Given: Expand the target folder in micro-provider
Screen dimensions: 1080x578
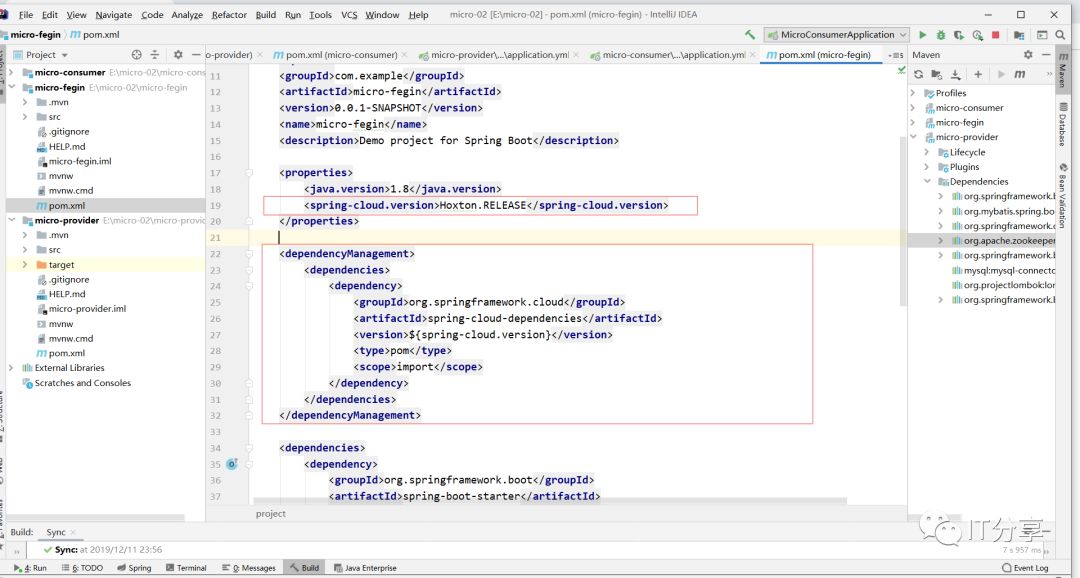Looking at the screenshot, I should coord(25,265).
